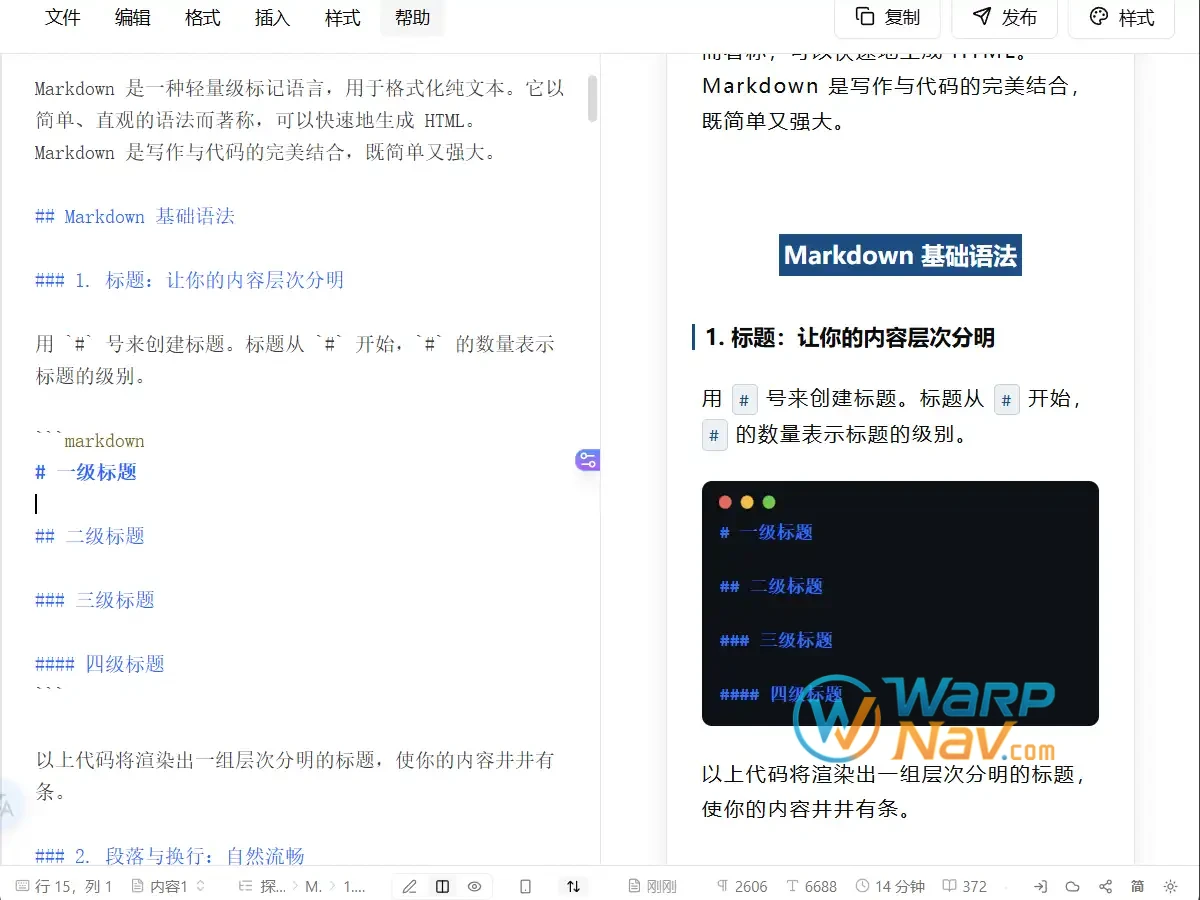Screen dimensions: 1200x900
Task: Click the book icon count 372
Action: click(965, 886)
